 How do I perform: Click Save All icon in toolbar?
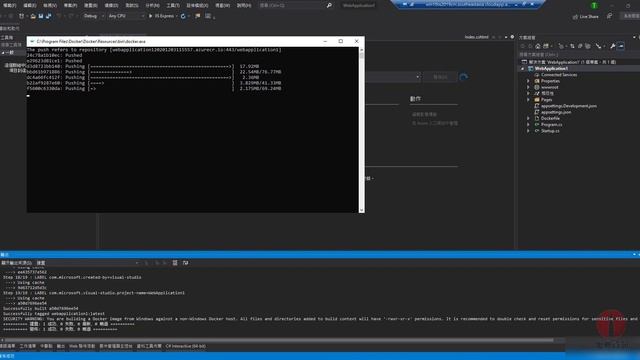coord(48,16)
